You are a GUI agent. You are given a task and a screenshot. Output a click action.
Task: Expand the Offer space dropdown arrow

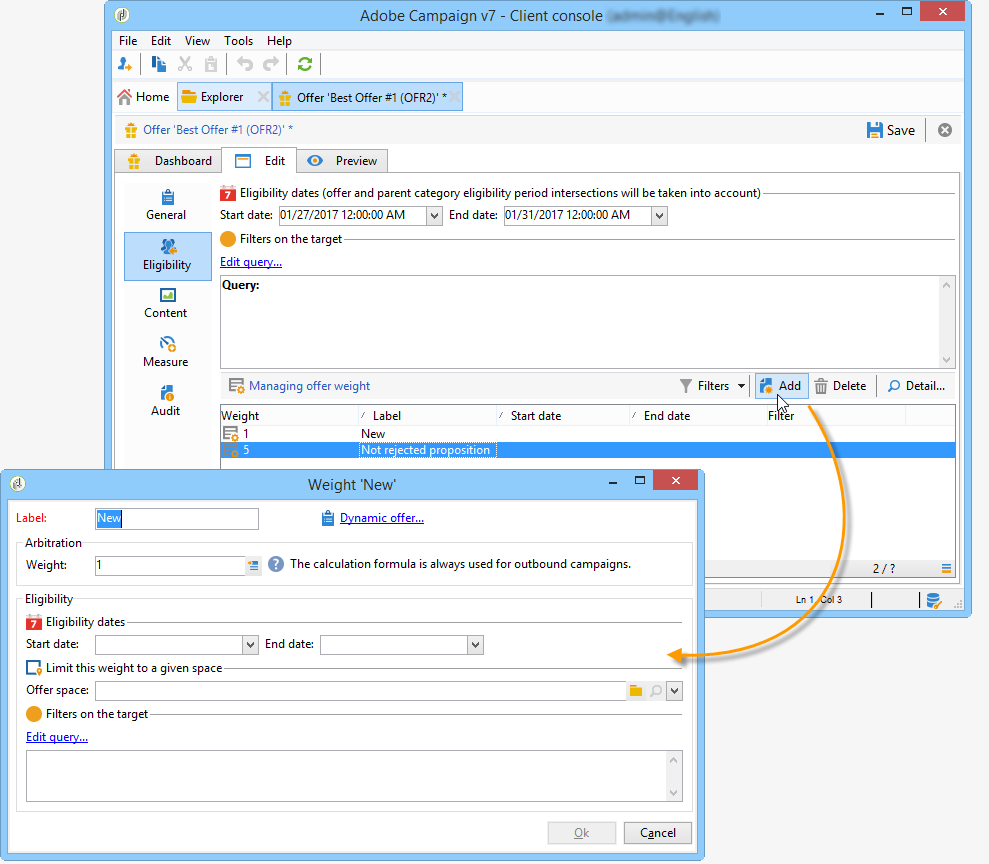pos(674,691)
